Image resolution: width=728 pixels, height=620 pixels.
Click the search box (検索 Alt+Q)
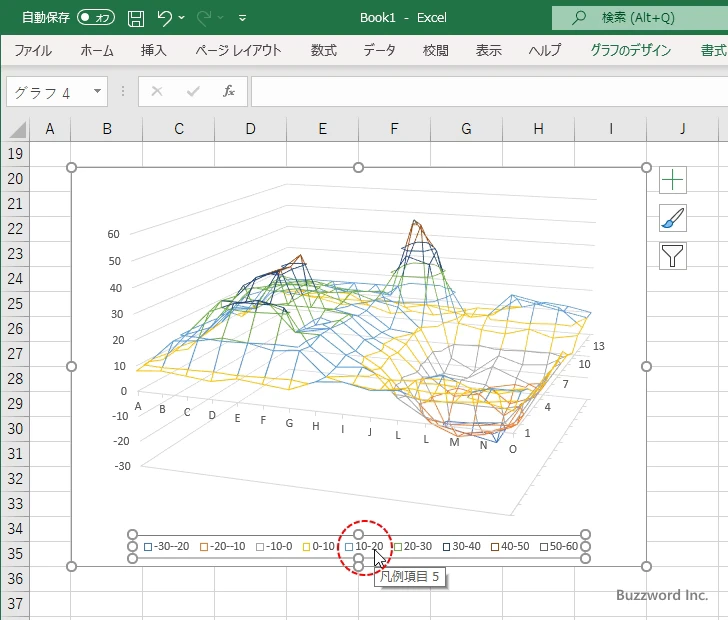[x=640, y=18]
